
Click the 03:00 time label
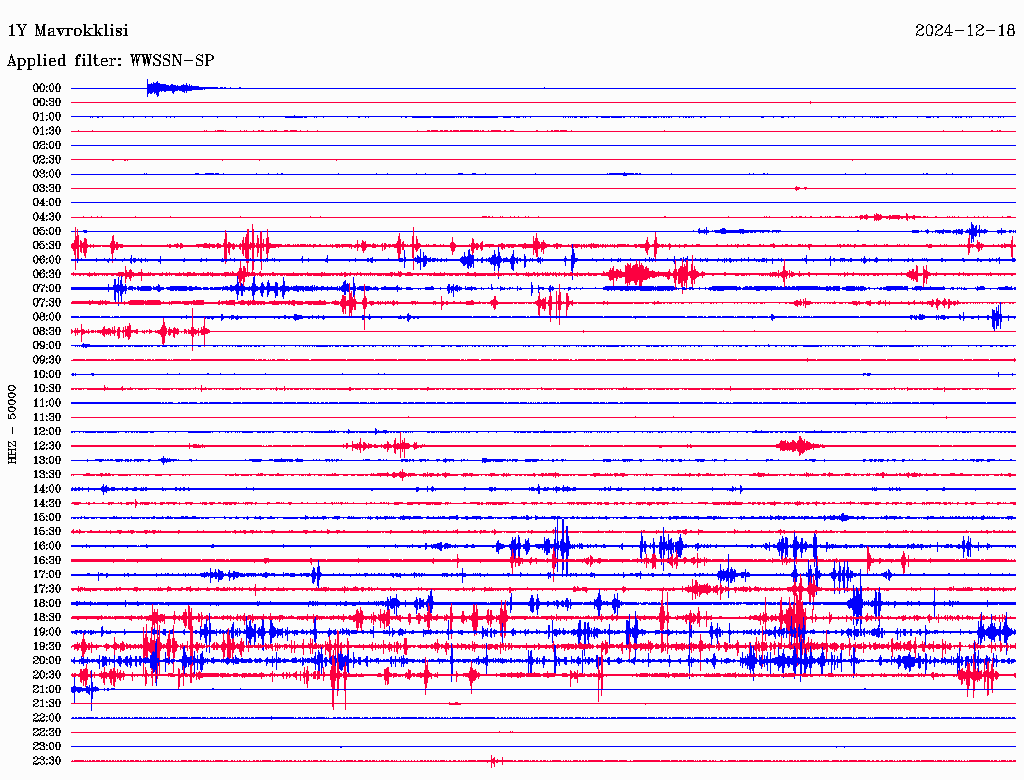point(47,174)
